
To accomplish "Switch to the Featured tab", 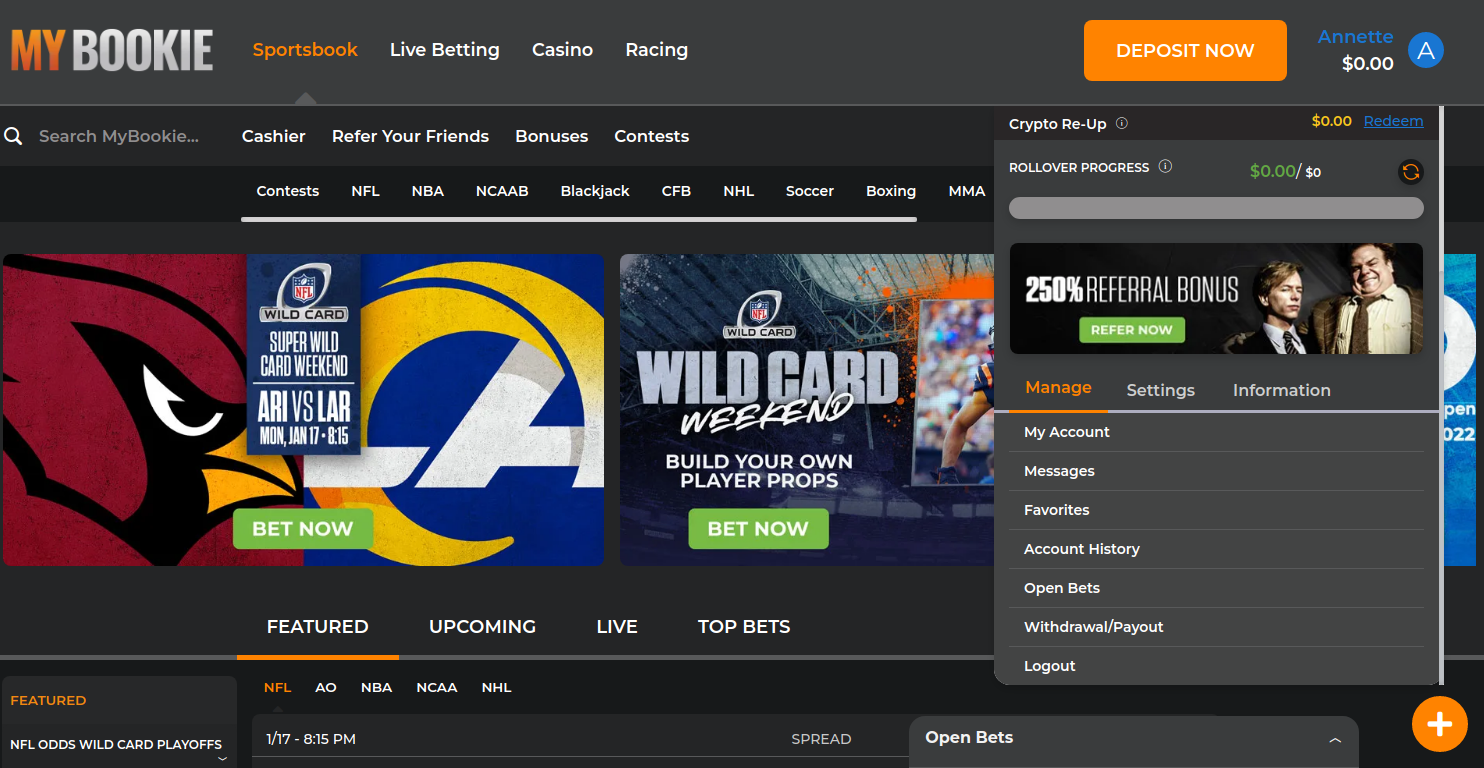I will click(x=318, y=627).
